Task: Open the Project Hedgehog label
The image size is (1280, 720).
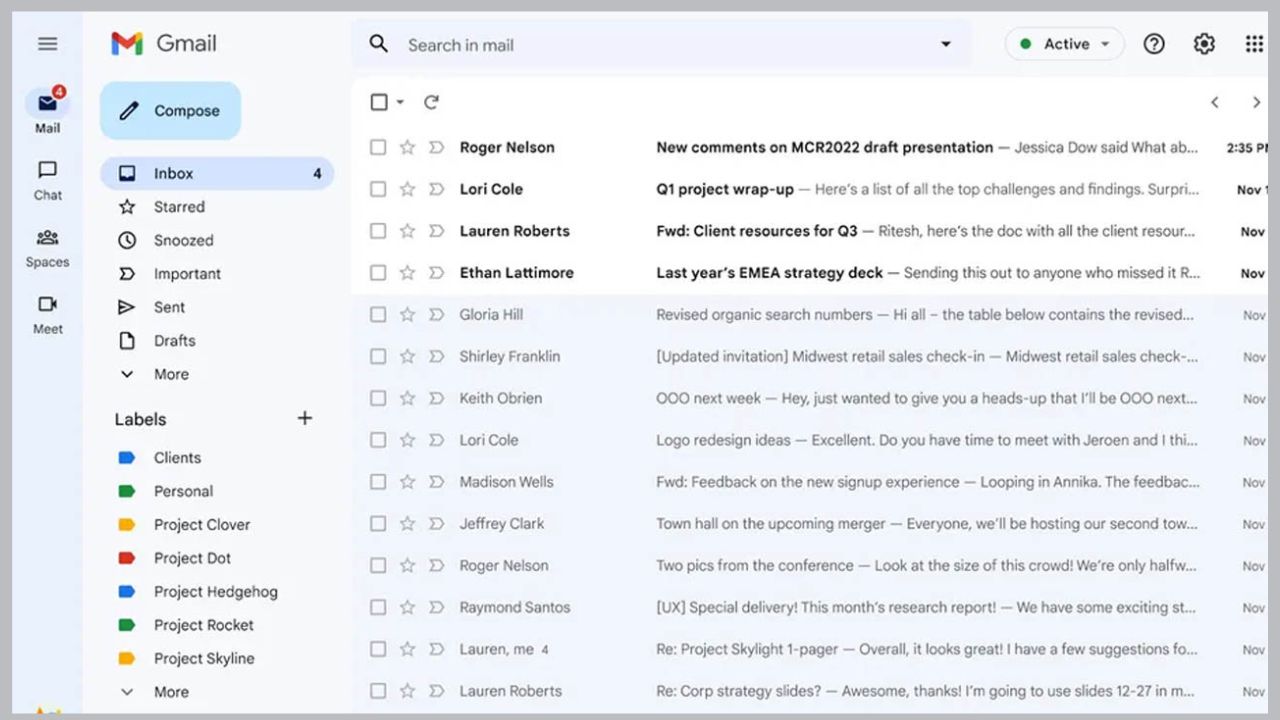Action: [x=216, y=592]
